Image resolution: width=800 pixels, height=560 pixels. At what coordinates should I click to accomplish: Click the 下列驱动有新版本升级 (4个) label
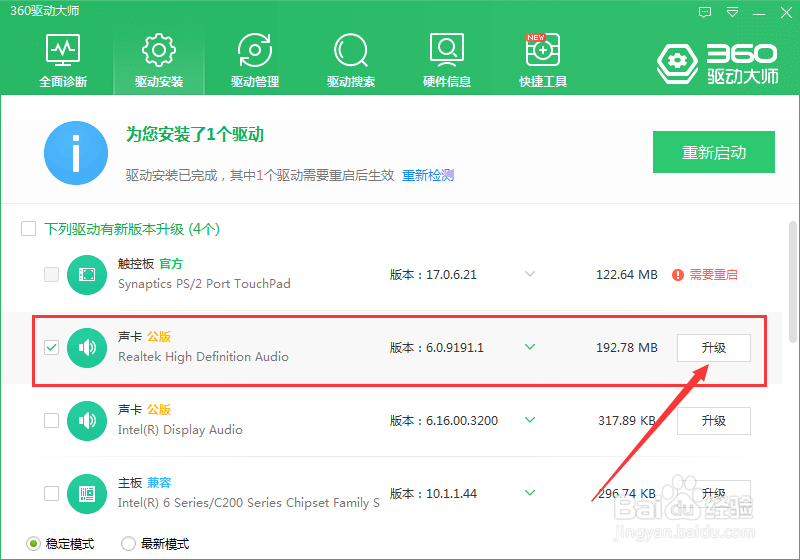132,229
